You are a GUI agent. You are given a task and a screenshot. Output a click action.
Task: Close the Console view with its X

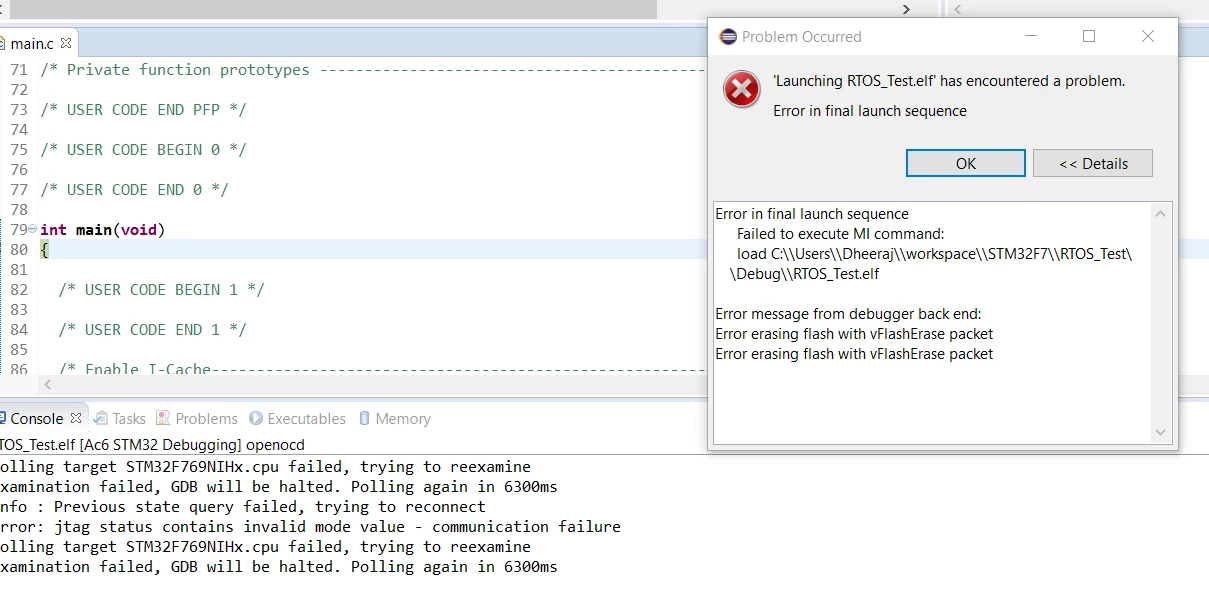(77, 418)
